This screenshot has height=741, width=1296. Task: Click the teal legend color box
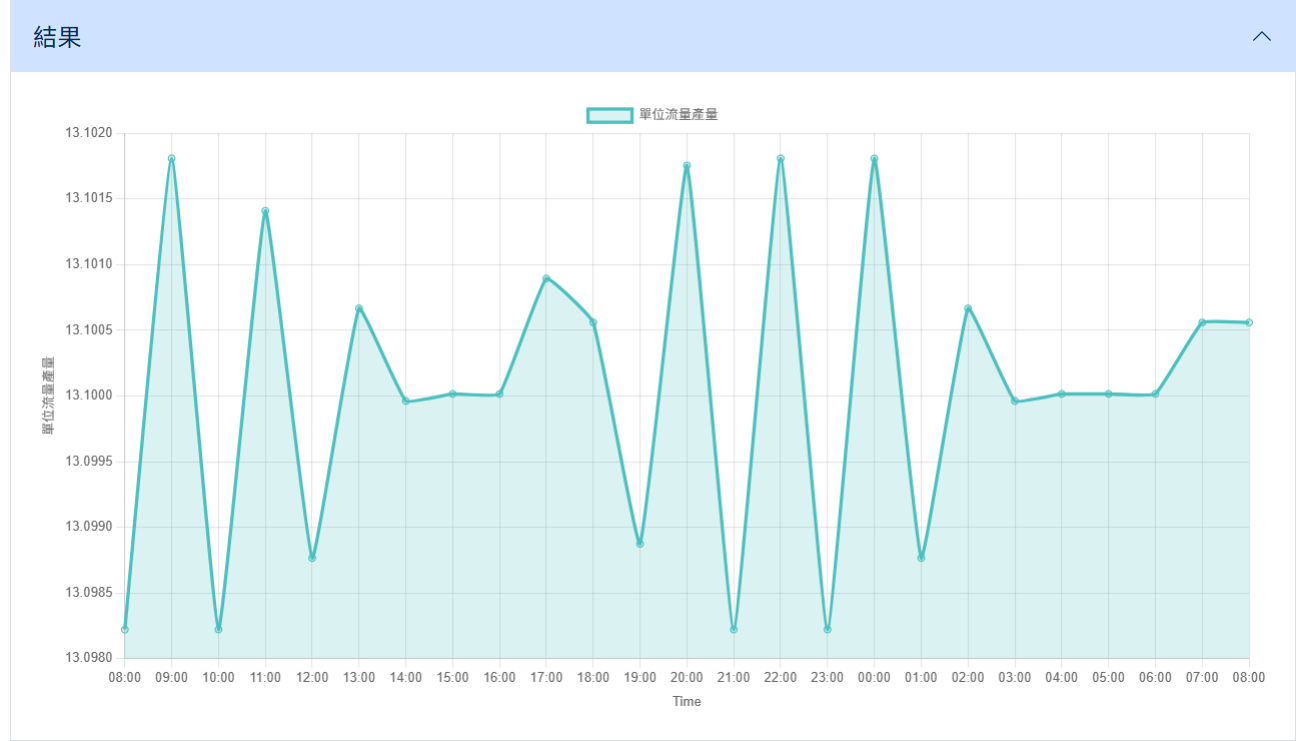609,115
